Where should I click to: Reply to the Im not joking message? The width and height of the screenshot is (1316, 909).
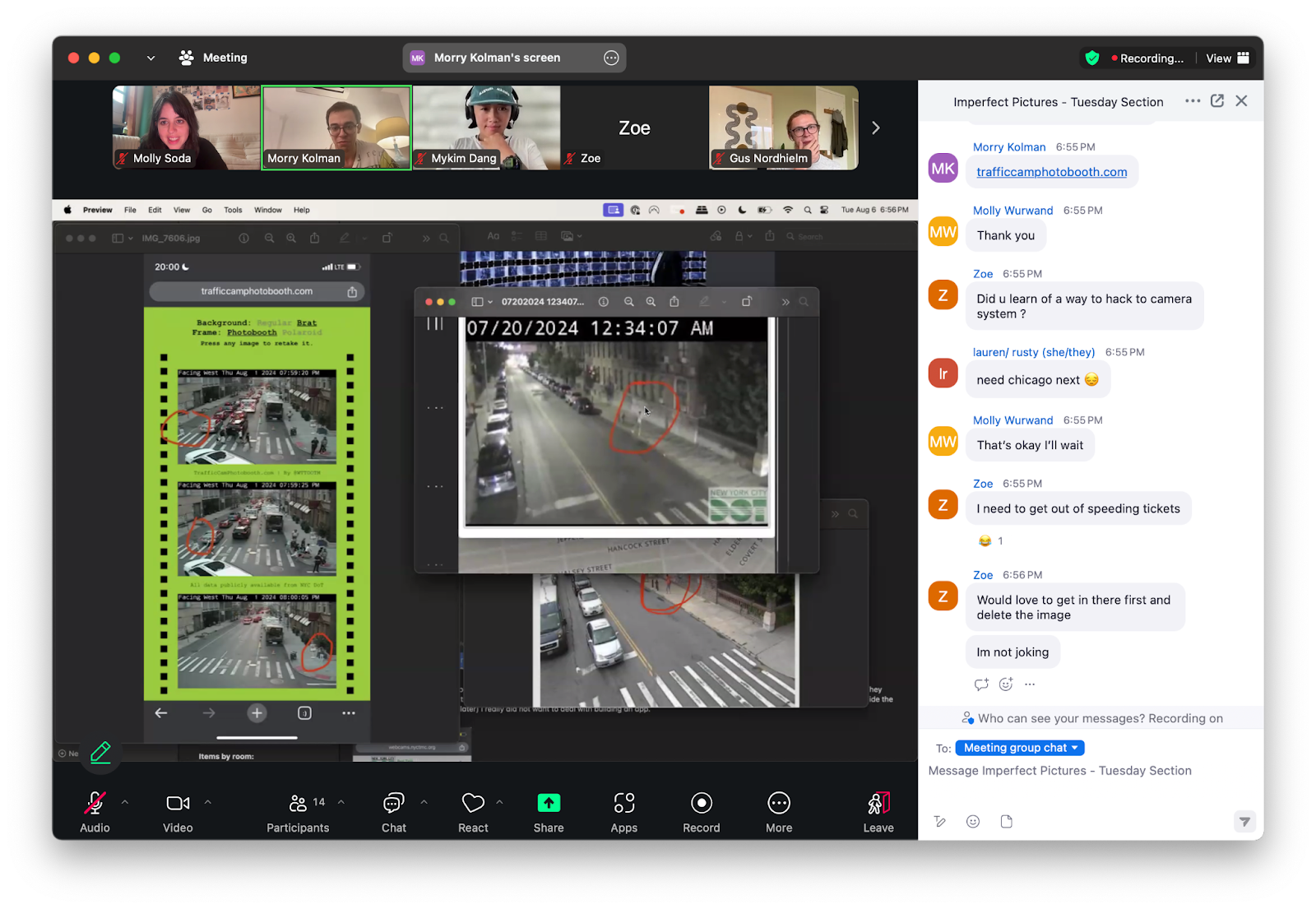point(981,684)
